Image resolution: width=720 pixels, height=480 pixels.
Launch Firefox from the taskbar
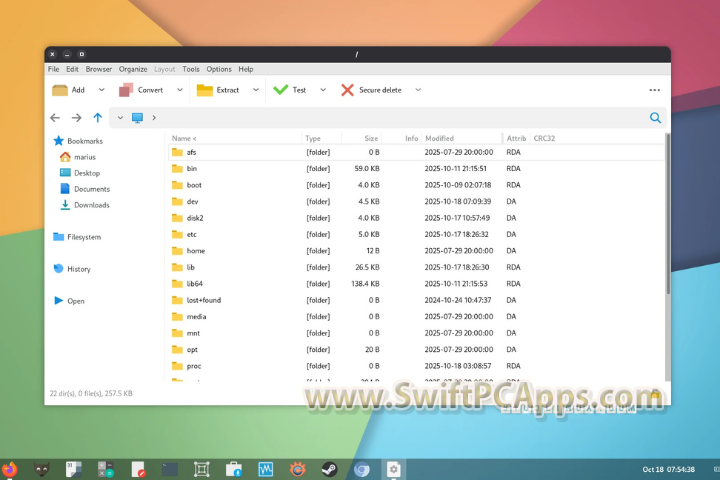(9, 469)
